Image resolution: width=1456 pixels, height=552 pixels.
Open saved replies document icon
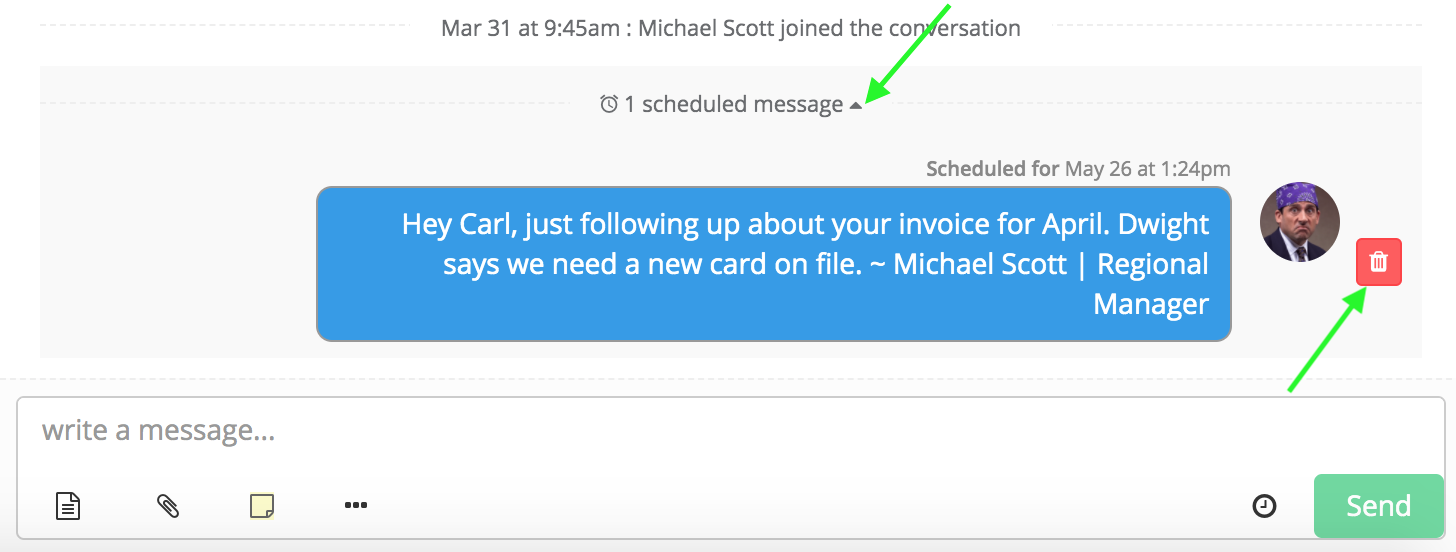(x=68, y=506)
